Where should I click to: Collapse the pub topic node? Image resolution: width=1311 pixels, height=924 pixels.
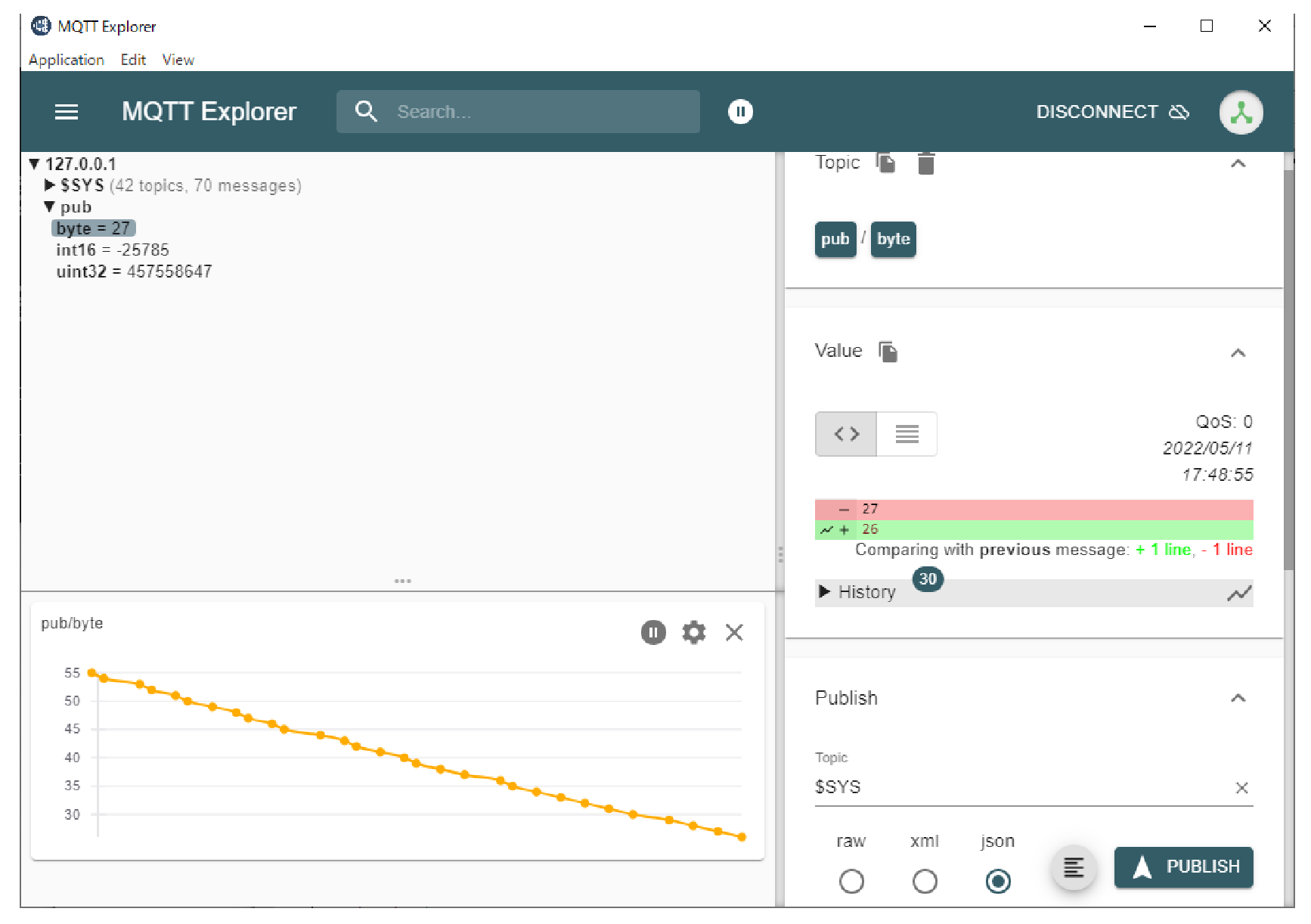click(x=49, y=206)
